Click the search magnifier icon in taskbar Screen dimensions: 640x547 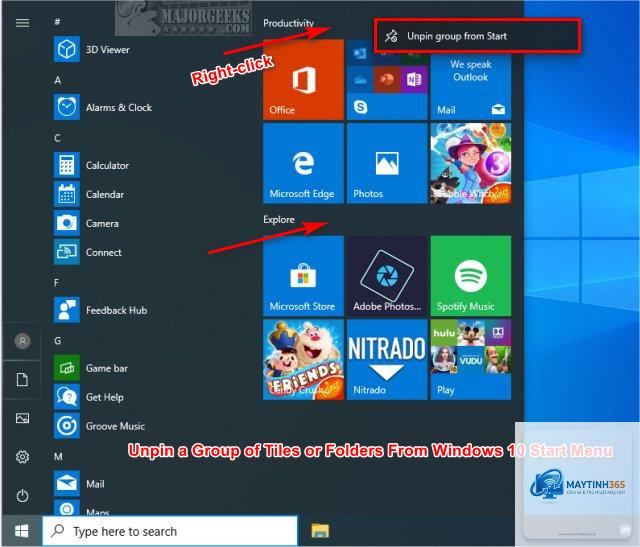point(58,530)
